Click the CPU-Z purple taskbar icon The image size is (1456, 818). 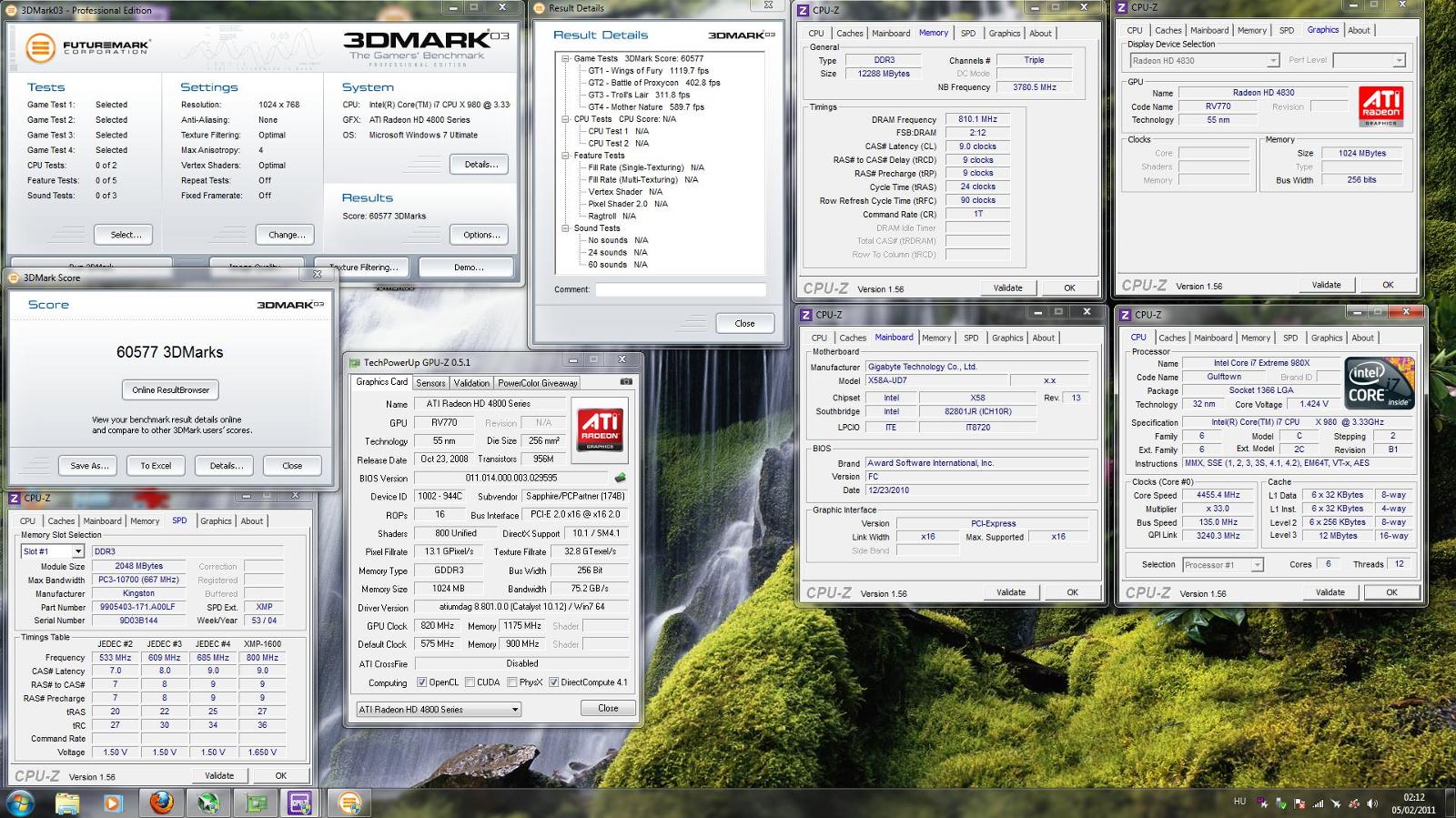(299, 803)
